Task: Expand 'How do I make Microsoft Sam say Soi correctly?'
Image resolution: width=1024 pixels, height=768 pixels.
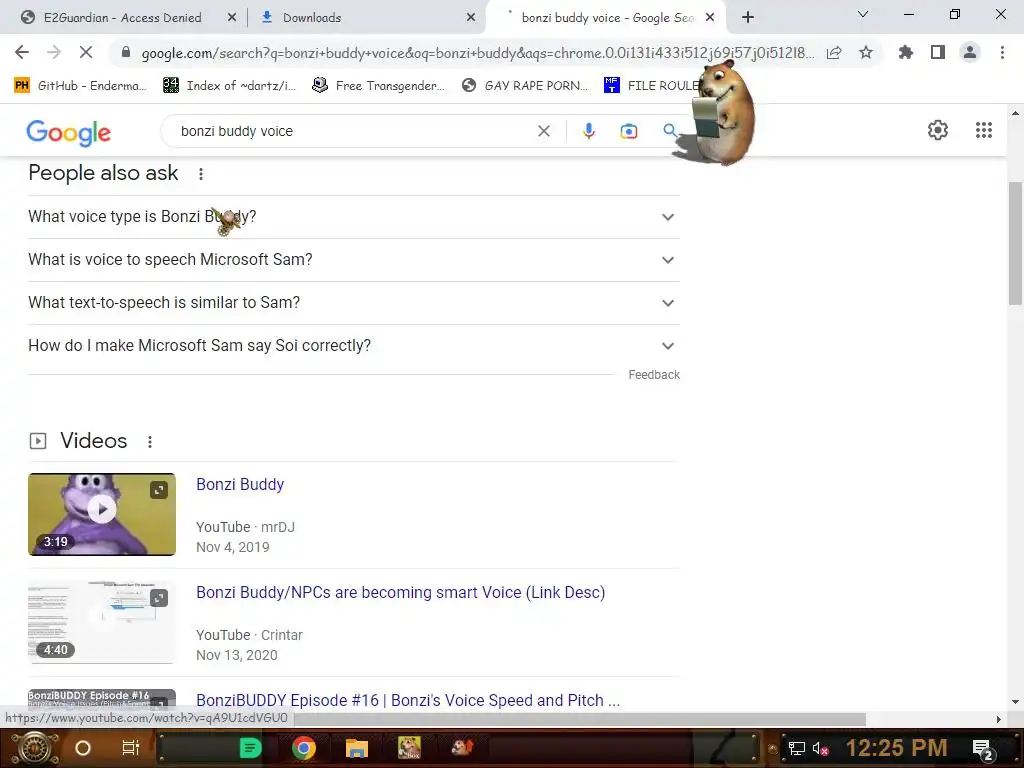Action: click(353, 346)
